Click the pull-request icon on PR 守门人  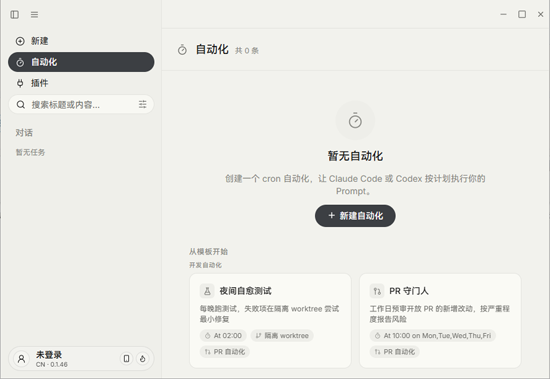coord(377,291)
